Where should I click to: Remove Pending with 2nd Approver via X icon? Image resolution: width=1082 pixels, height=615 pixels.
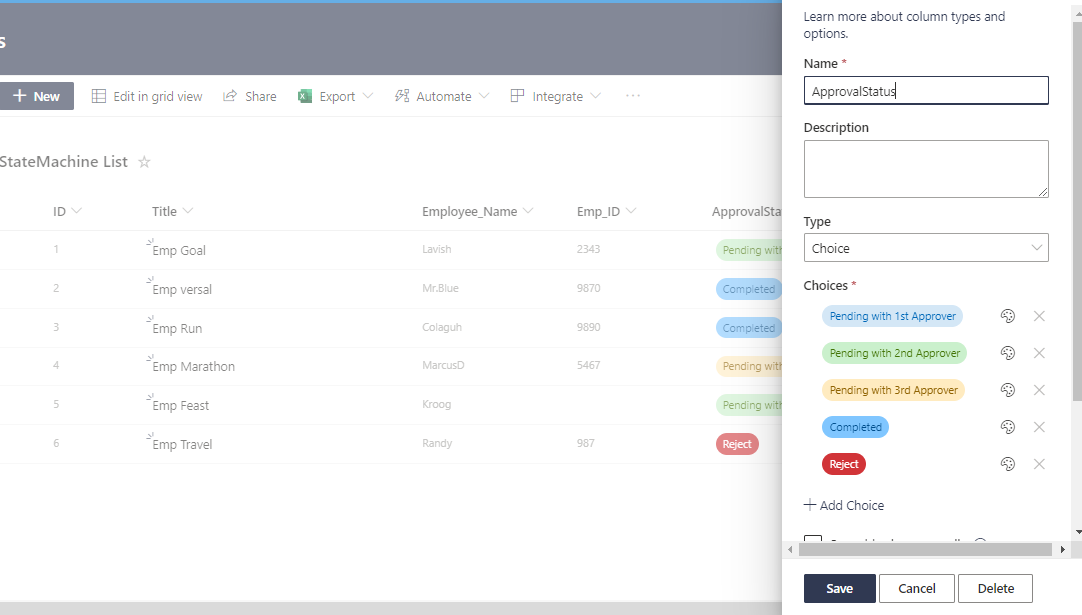1039,352
